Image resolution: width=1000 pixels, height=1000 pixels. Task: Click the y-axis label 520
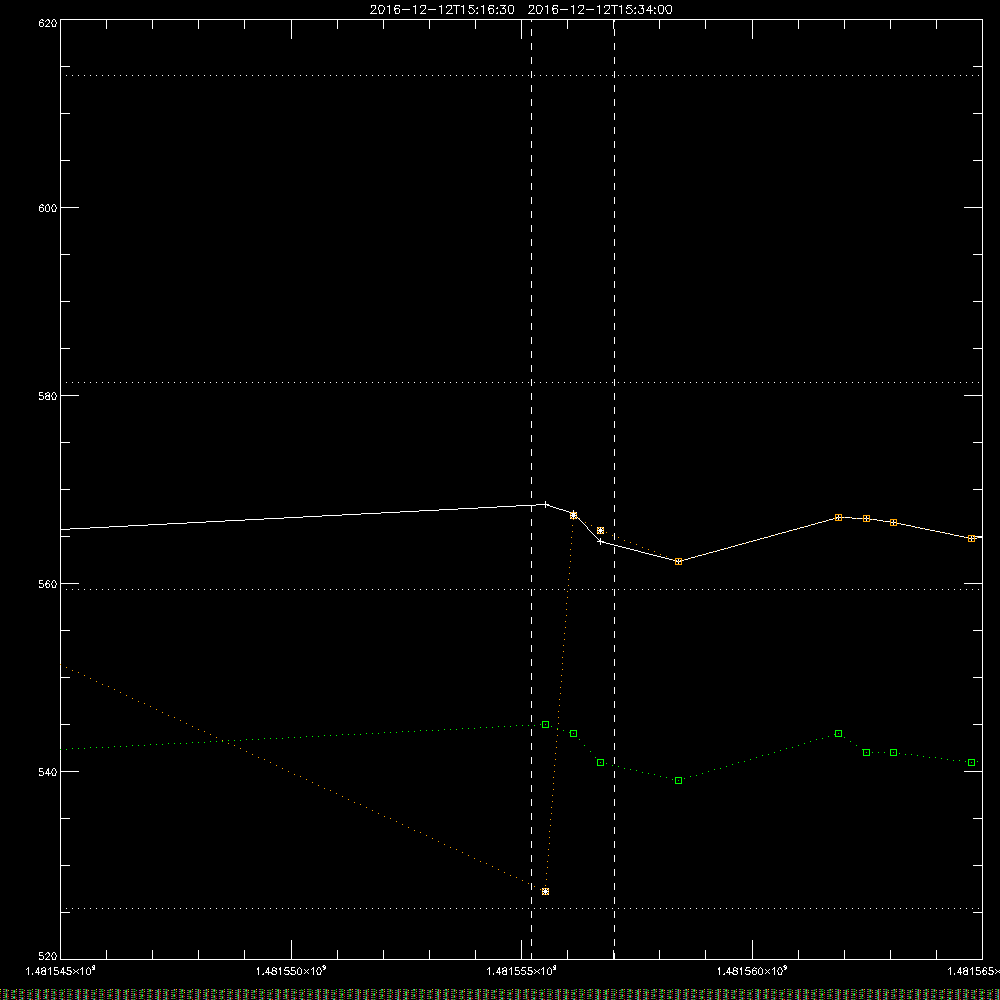coord(48,956)
